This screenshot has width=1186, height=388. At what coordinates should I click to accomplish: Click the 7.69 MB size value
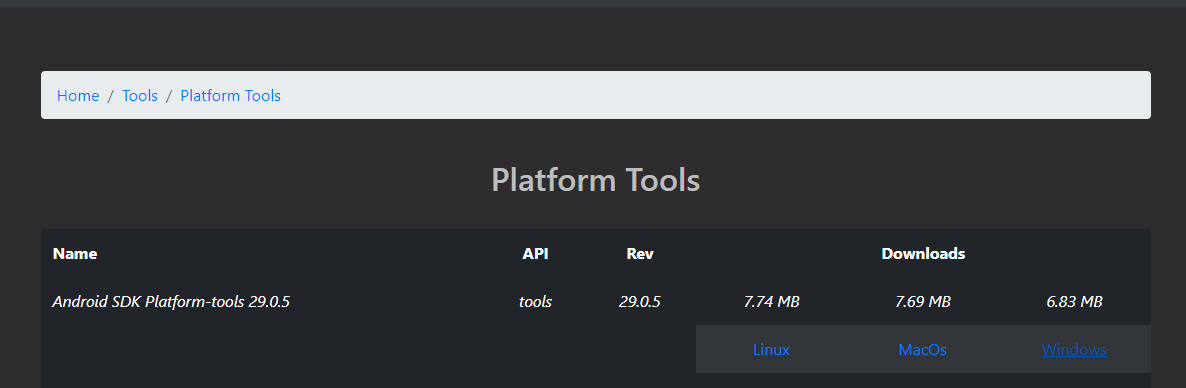(923, 302)
